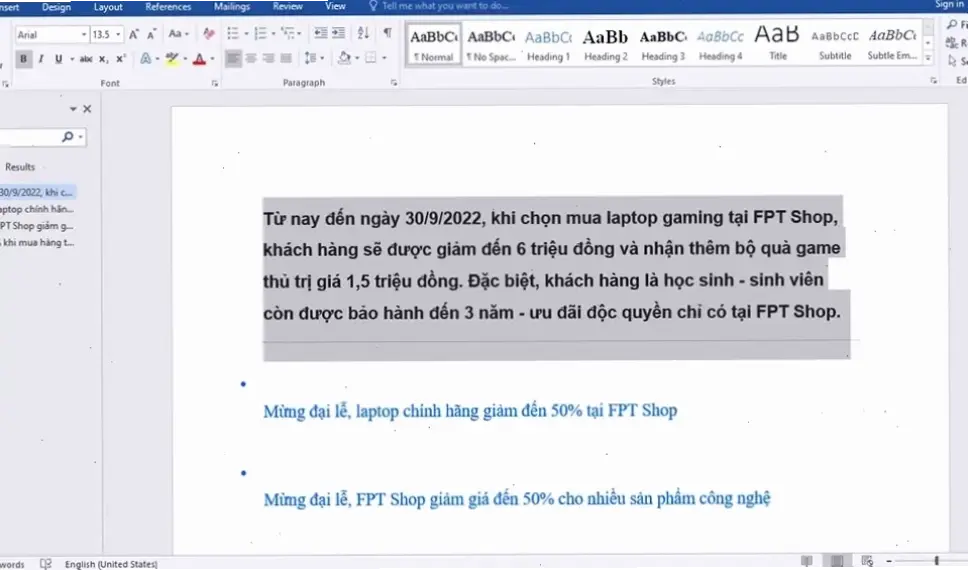Image resolution: width=968 pixels, height=570 pixels.
Task: Click Increase Indent icon
Action: pyautogui.click(x=338, y=33)
